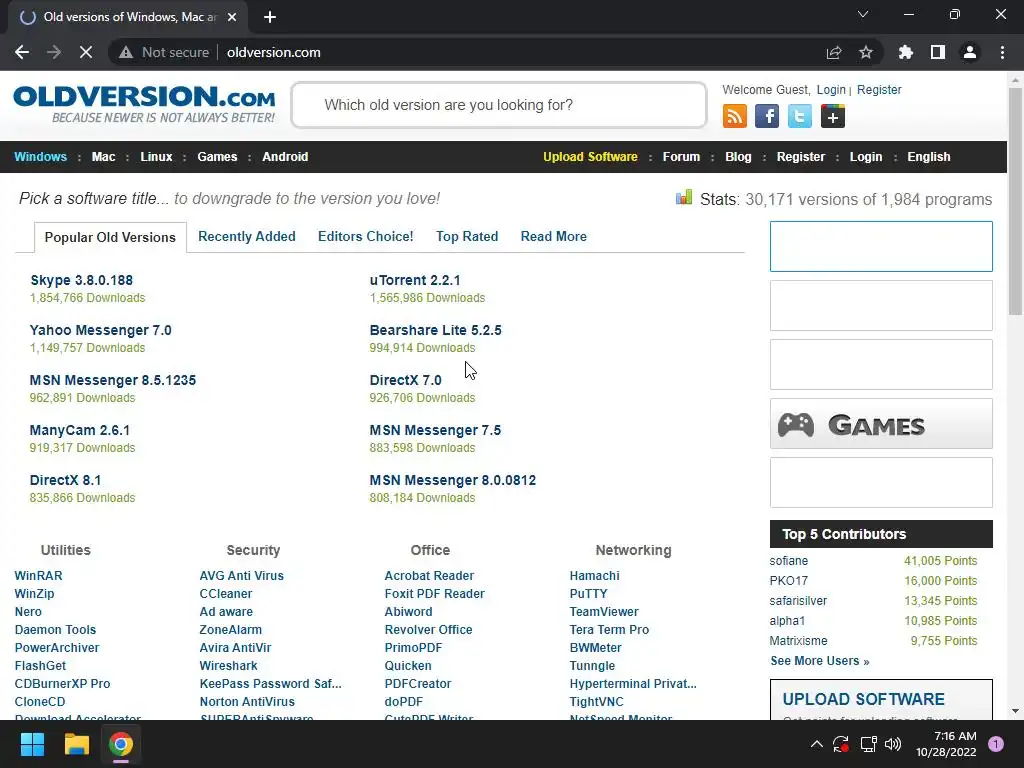Open Blog from navigation bar

[738, 157]
